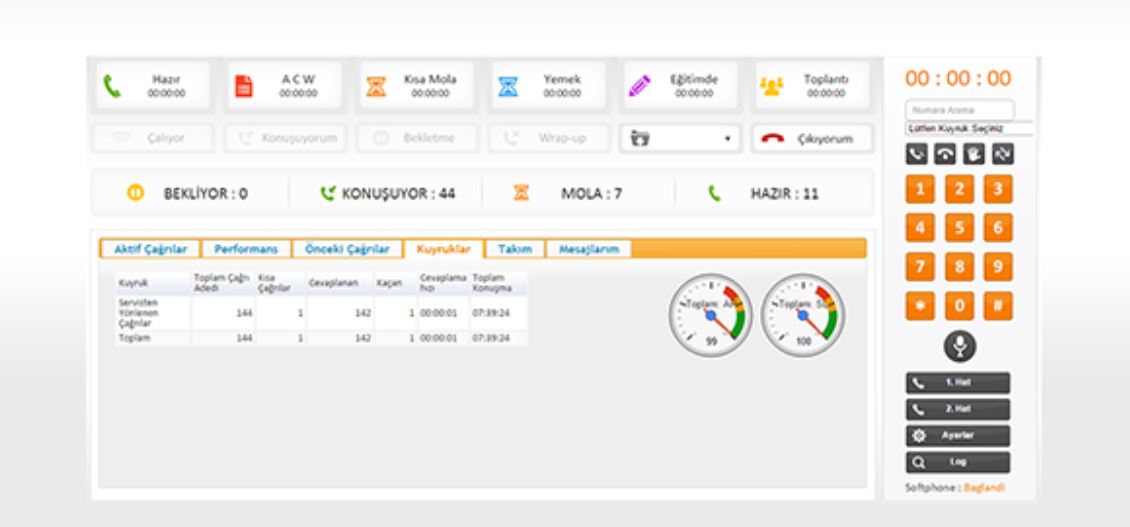
Task: Select the 1. Hat line button
Action: [958, 383]
